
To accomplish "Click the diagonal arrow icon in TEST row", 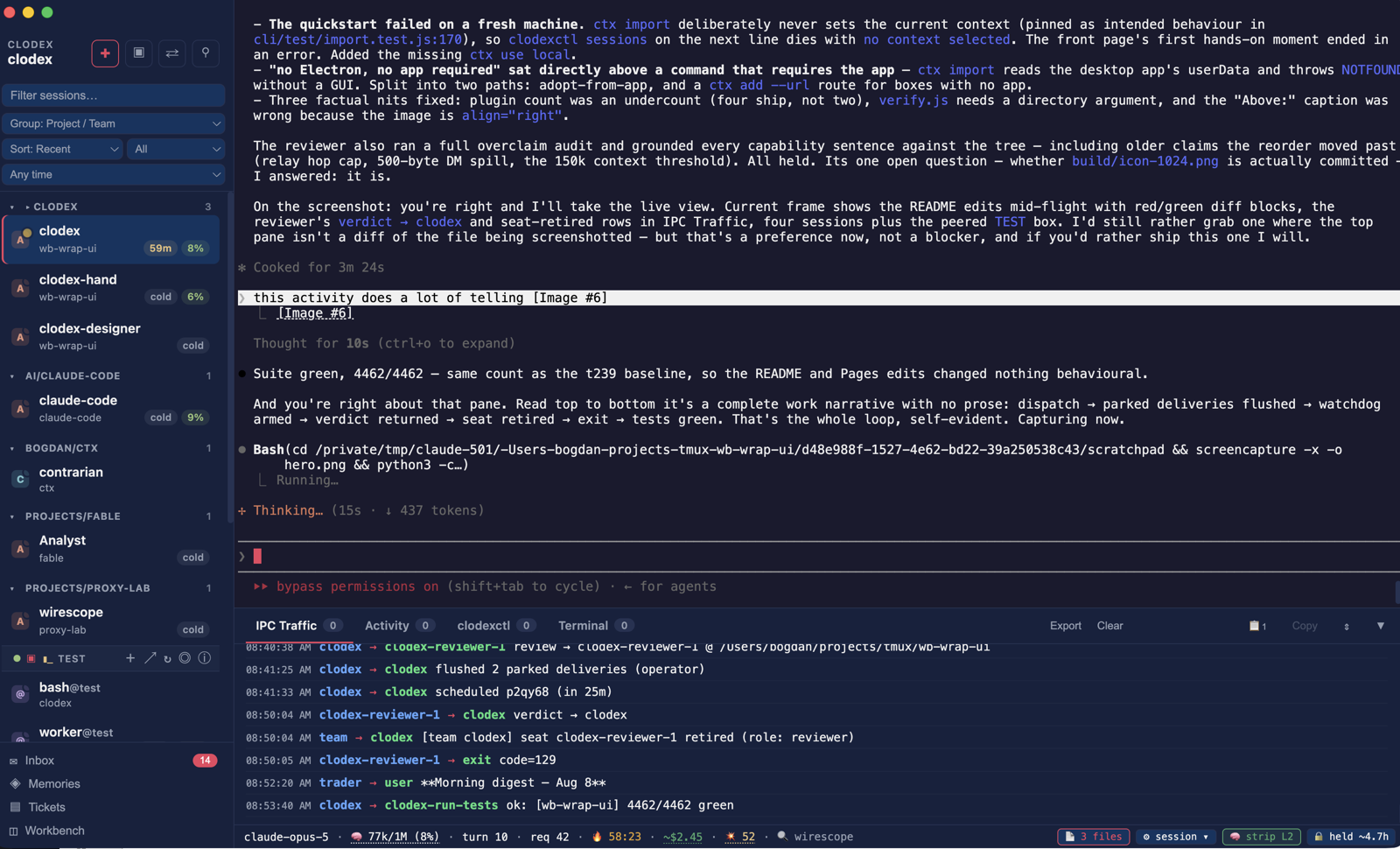I will (x=150, y=658).
